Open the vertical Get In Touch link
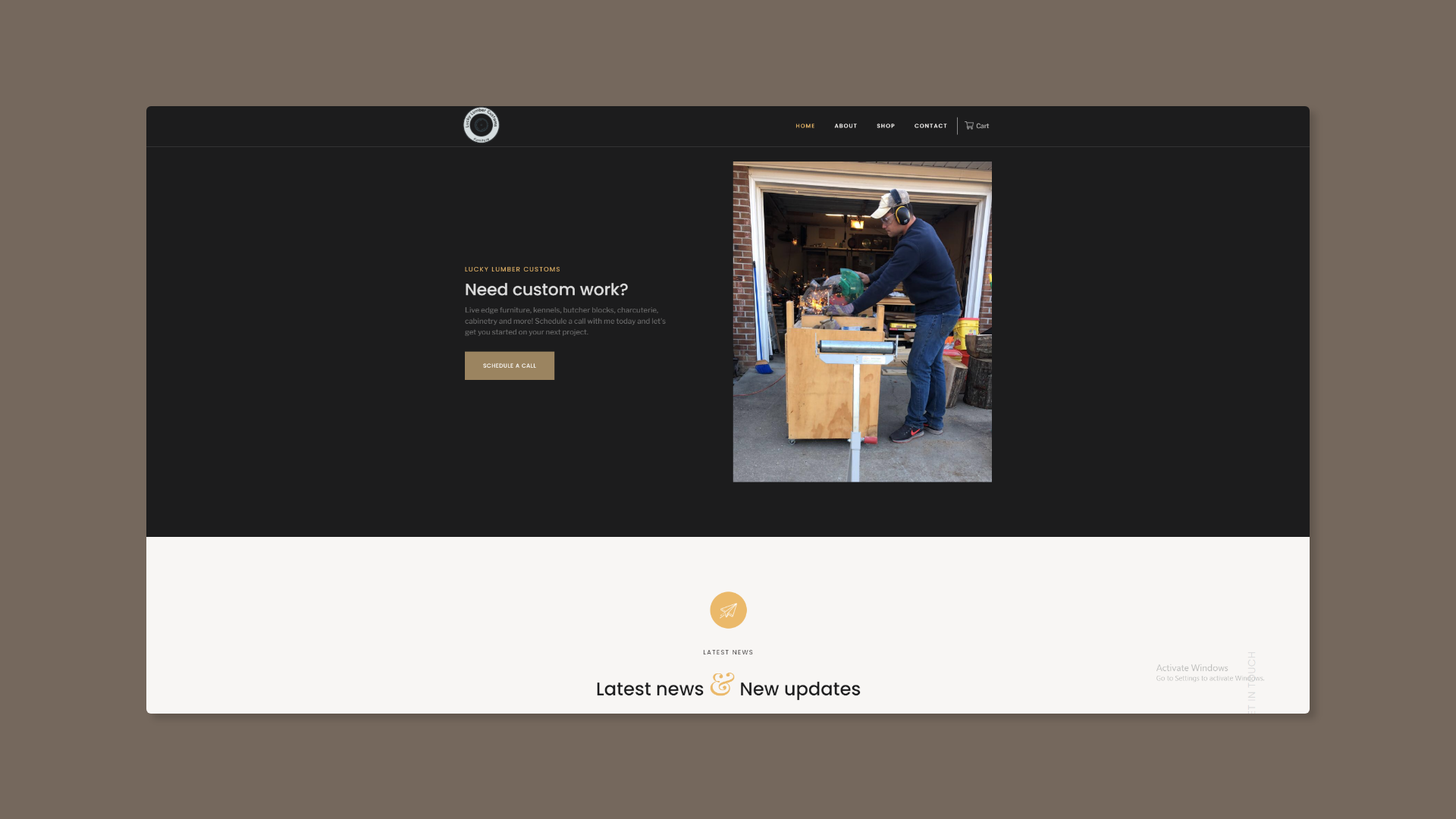1456x819 pixels. tap(1251, 682)
